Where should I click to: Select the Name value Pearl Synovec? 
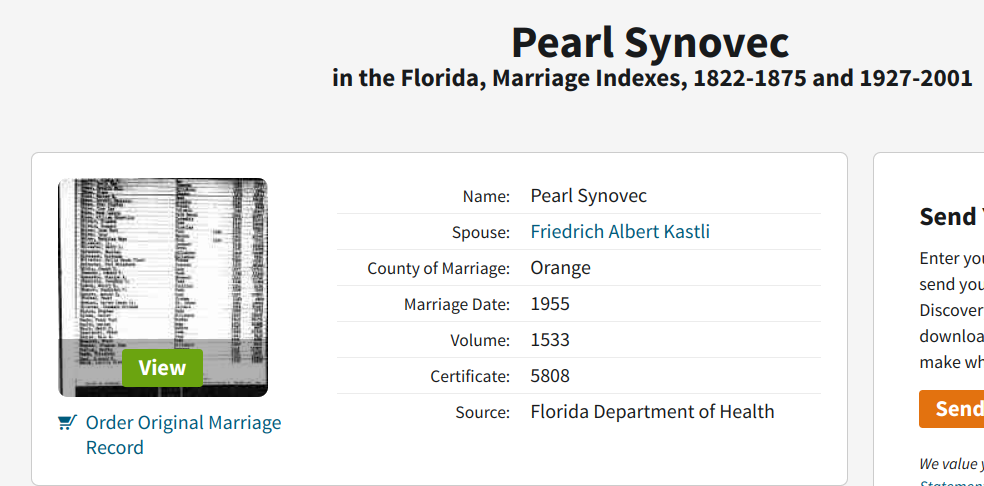(589, 196)
